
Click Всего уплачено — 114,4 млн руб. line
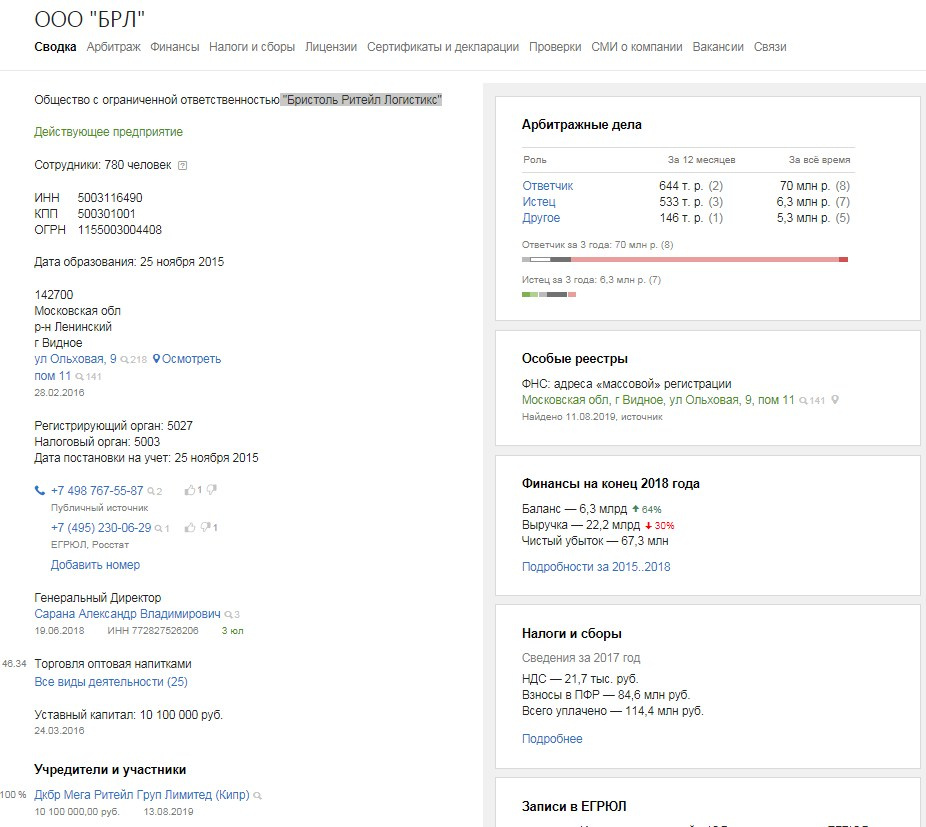tap(612, 711)
